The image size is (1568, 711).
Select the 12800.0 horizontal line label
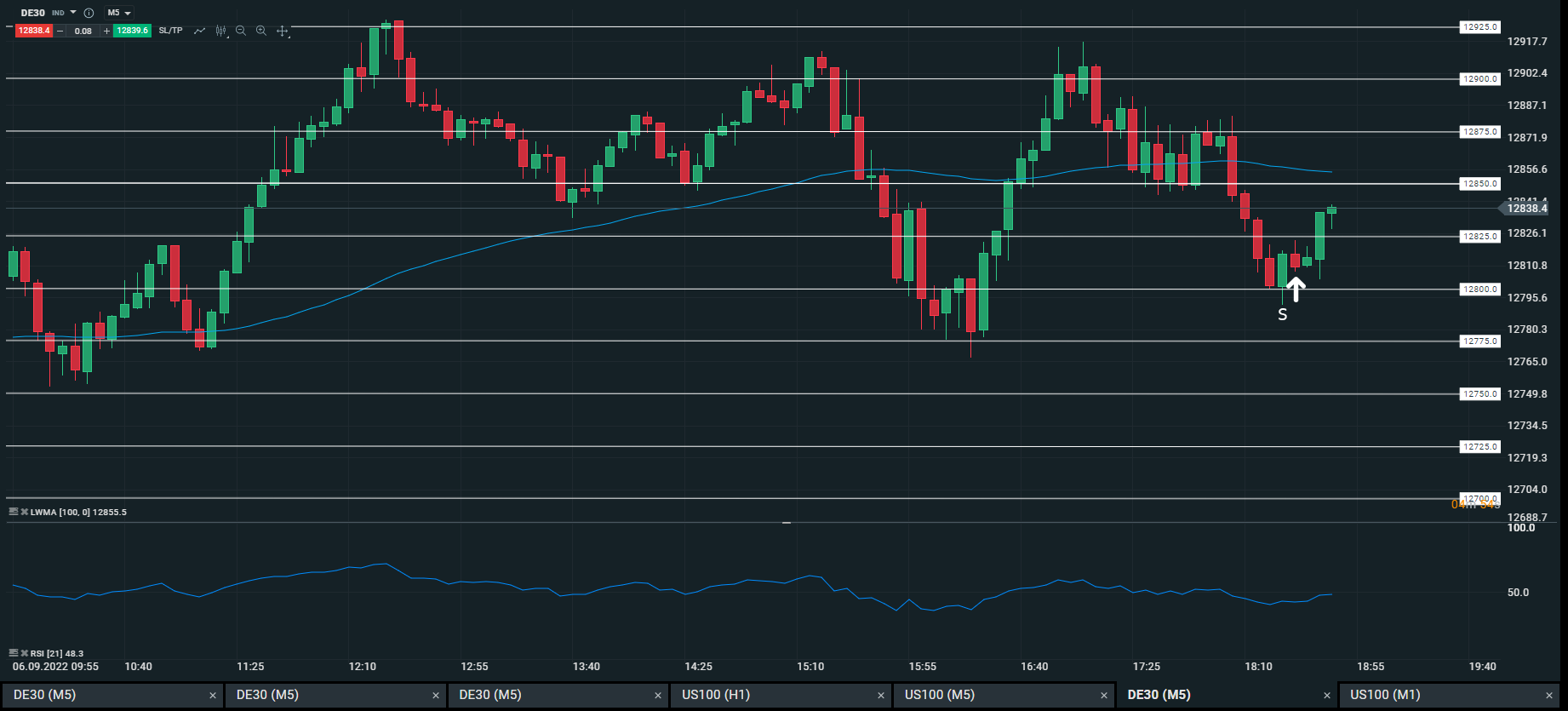(1480, 290)
